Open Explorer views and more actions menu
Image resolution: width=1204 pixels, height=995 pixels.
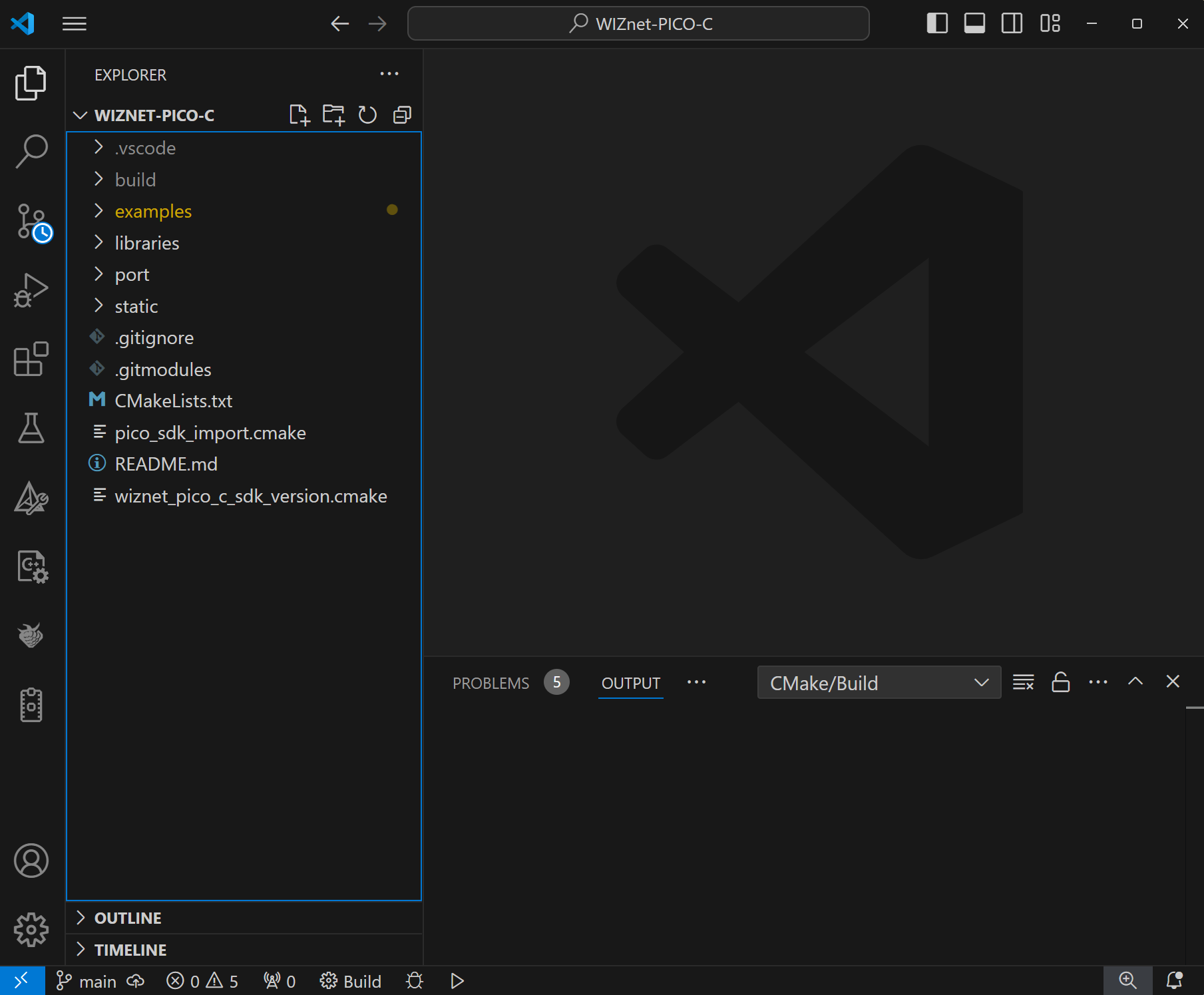point(389,74)
